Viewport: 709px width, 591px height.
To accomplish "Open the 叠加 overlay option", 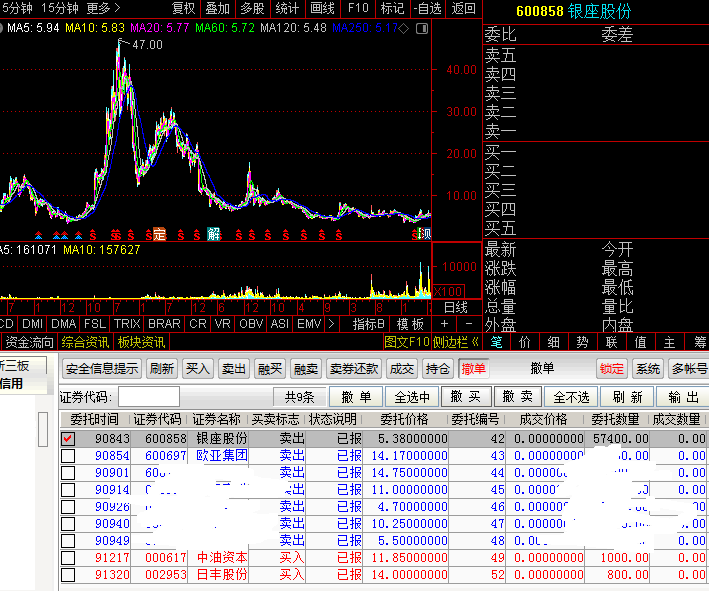I will 218,8.
